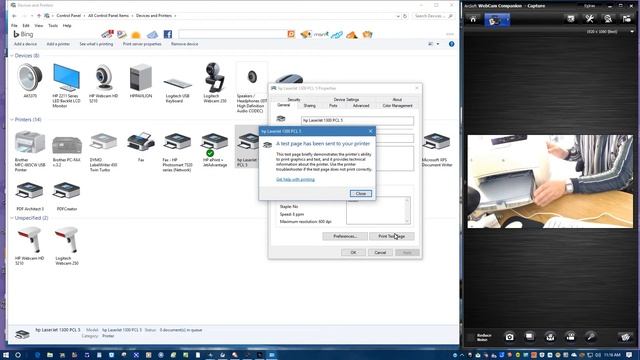Click the webcam settings icon in WebCam Companion
This screenshot has height=360, width=640.
(x=608, y=18)
